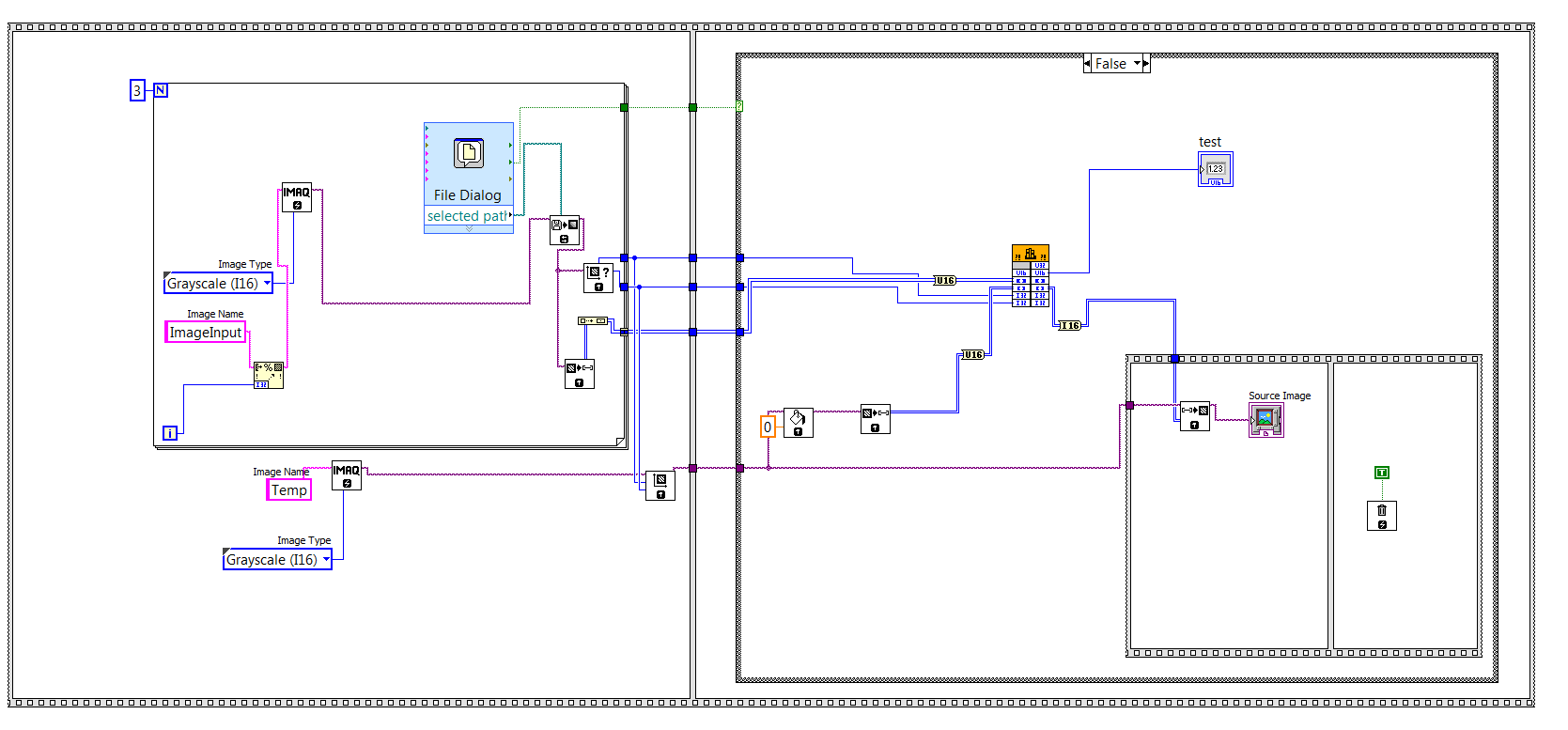This screenshot has height=730, width=1568.
Task: Select the ImageToArray node inside the For Loop
Action: pos(580,374)
